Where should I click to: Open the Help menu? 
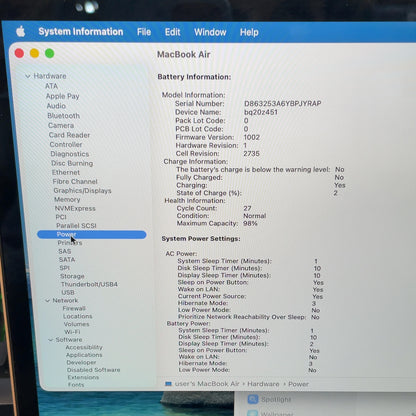click(249, 32)
